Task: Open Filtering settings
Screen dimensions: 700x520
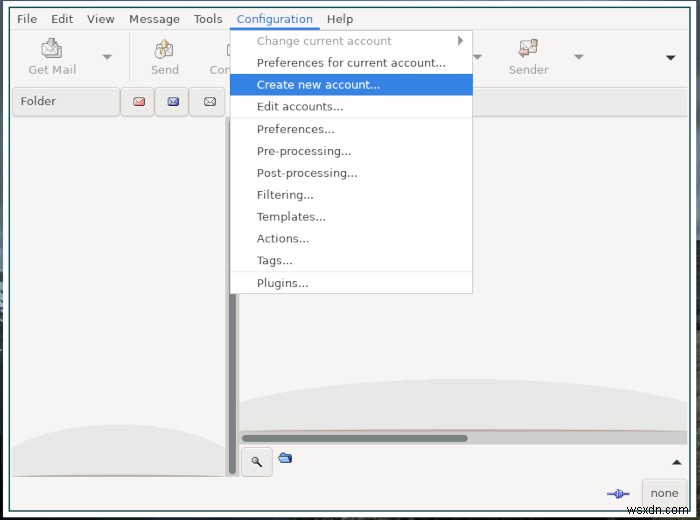Action: (x=351, y=195)
